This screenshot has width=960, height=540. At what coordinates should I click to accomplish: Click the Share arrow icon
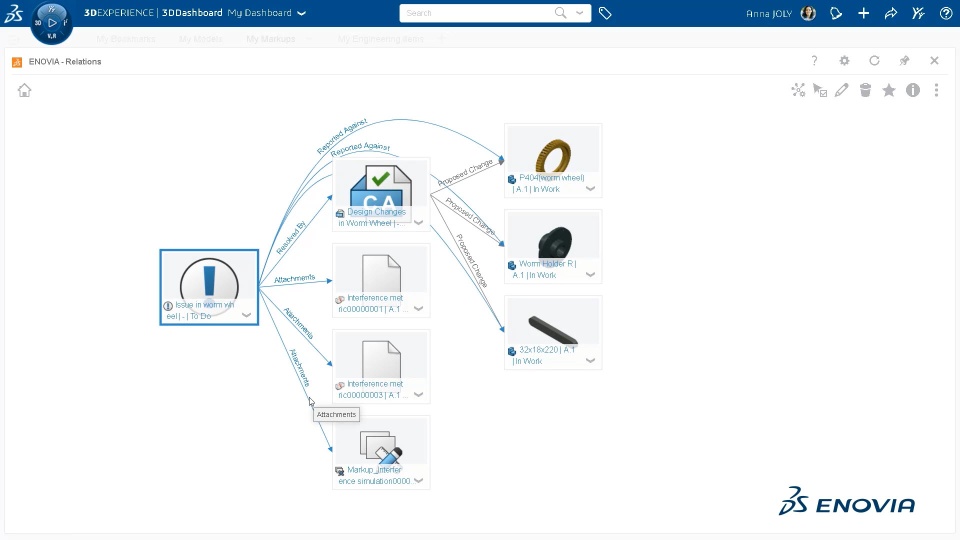pyautogui.click(x=891, y=13)
